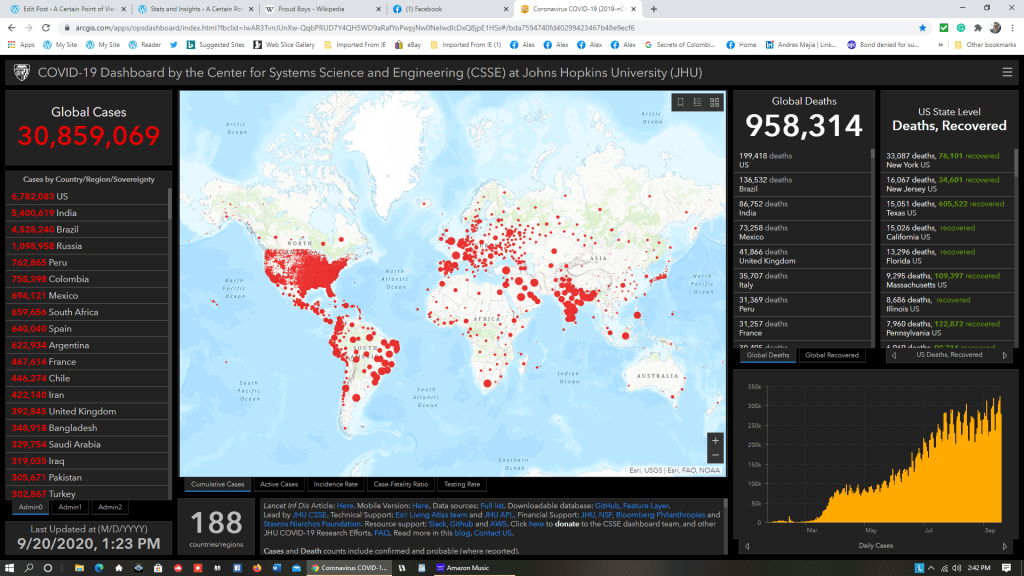Advance US state panel with right arrow
The width and height of the screenshot is (1024, 576).
[1005, 355]
